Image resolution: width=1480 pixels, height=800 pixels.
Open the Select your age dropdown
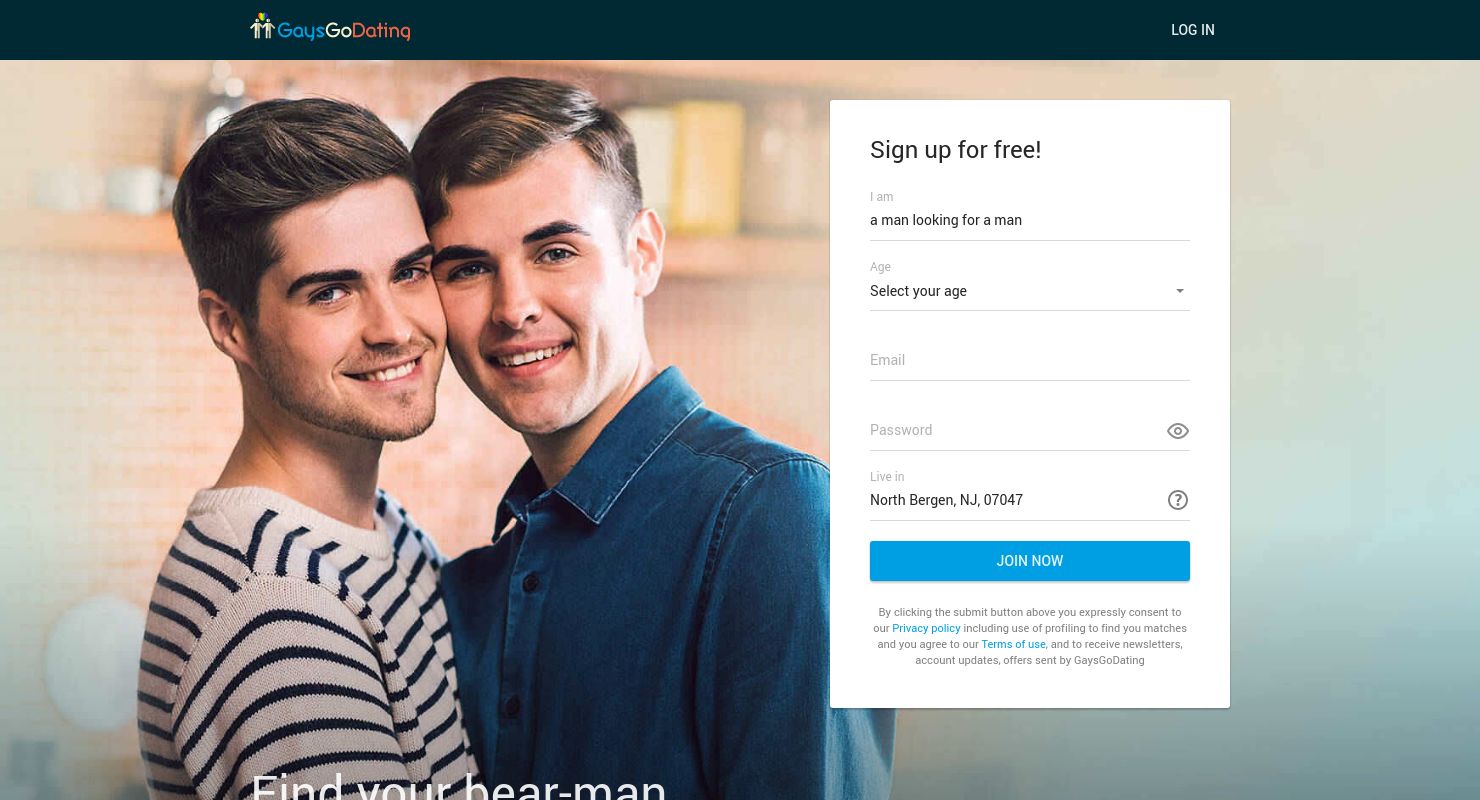(x=1030, y=291)
